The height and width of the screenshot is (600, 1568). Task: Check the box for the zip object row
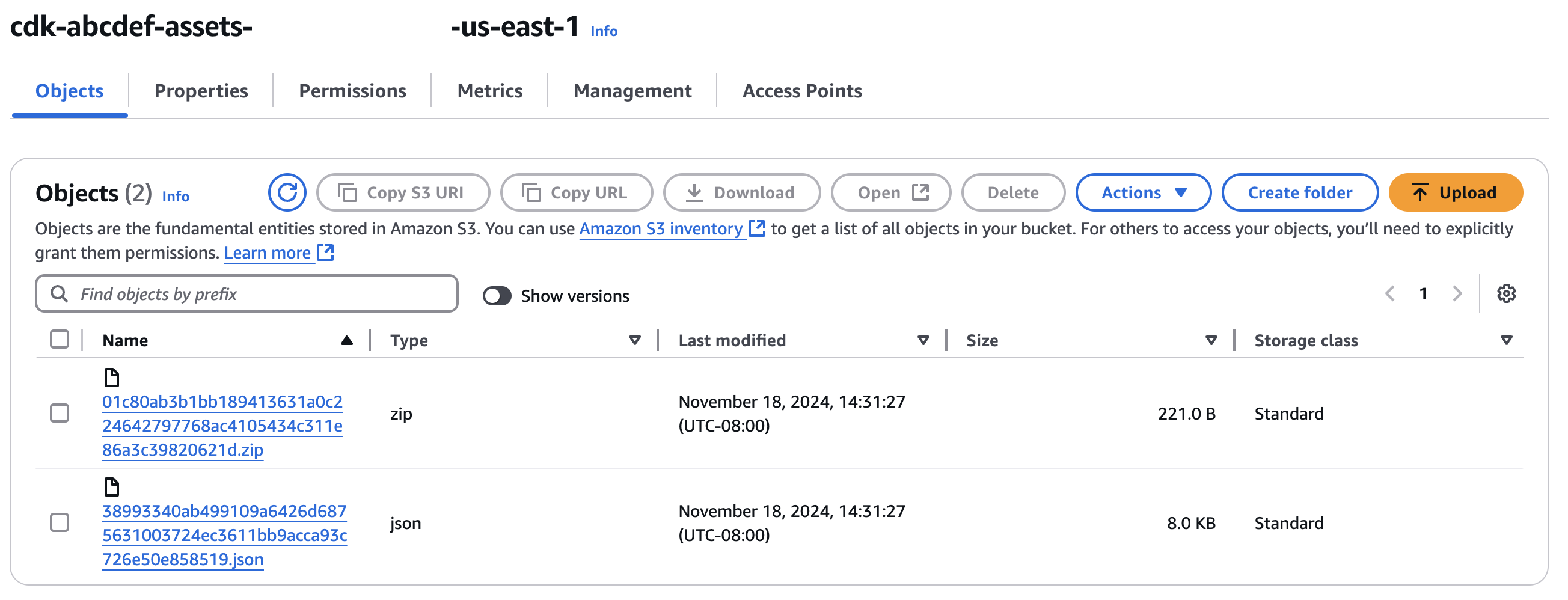59,414
